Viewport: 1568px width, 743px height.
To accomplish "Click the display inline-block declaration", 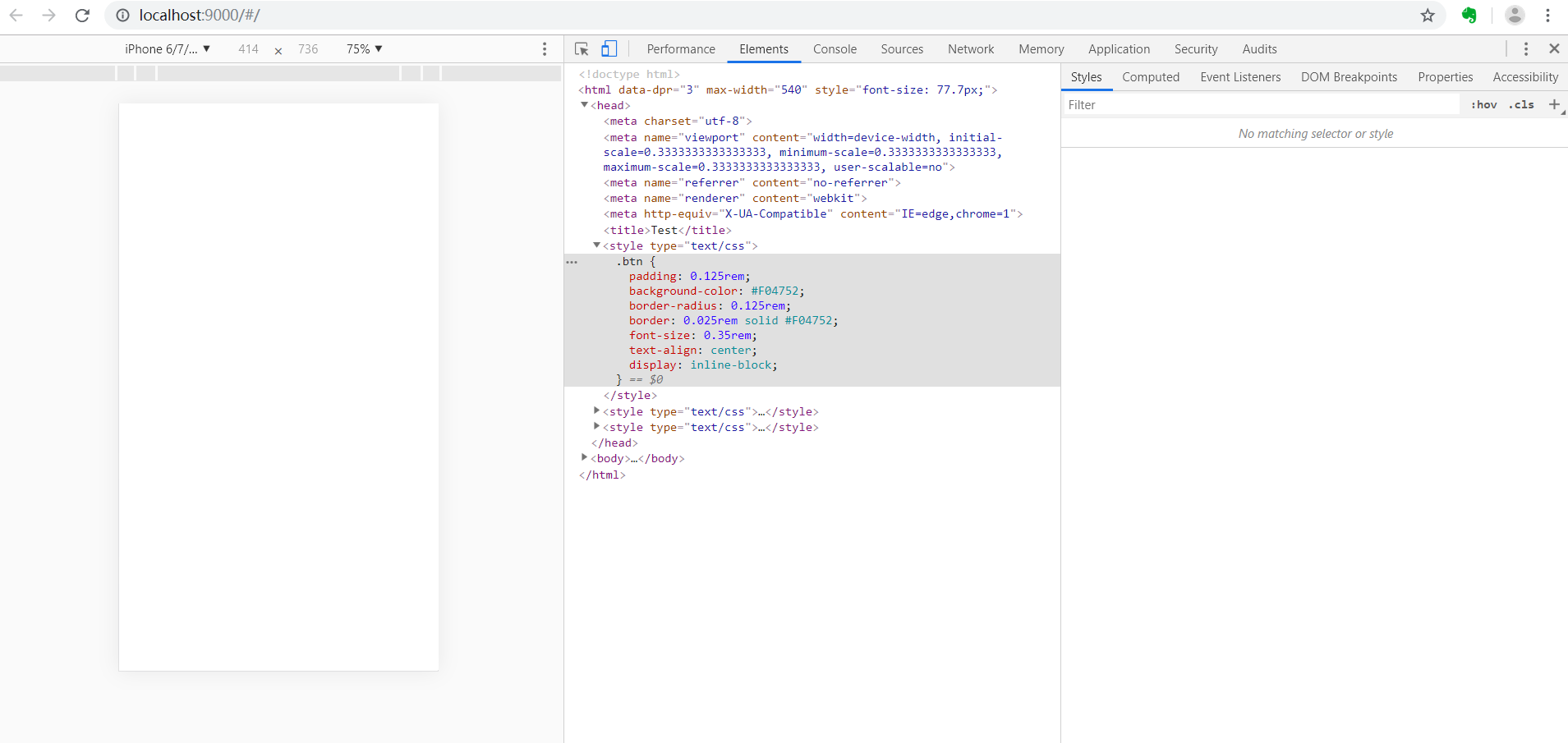I will coord(703,365).
